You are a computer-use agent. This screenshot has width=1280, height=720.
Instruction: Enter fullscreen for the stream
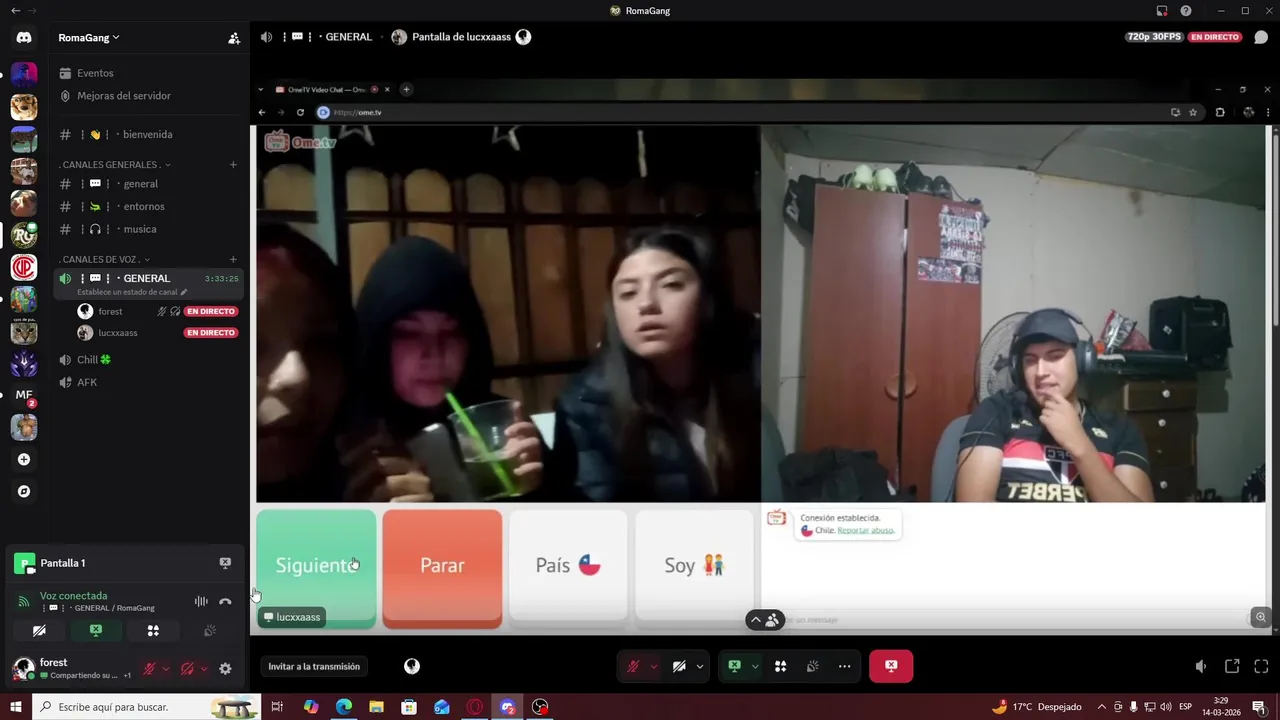point(1261,666)
